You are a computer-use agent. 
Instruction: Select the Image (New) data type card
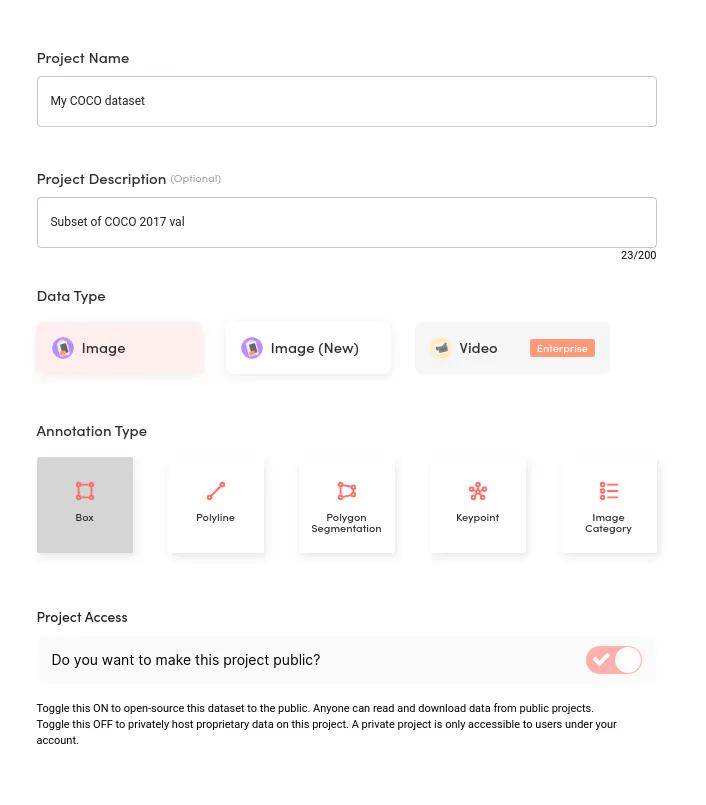click(x=308, y=347)
